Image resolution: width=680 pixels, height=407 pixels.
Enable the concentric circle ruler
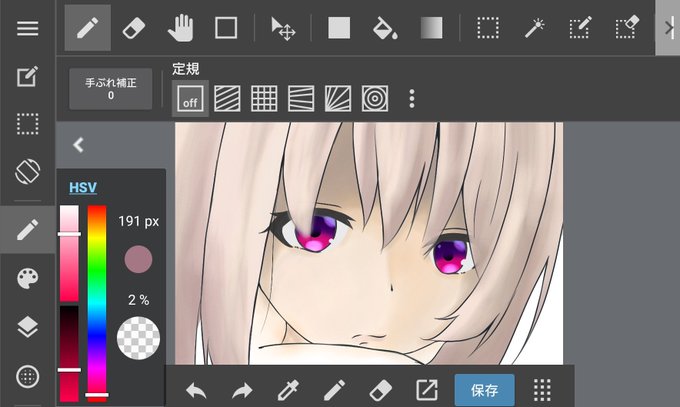point(375,98)
